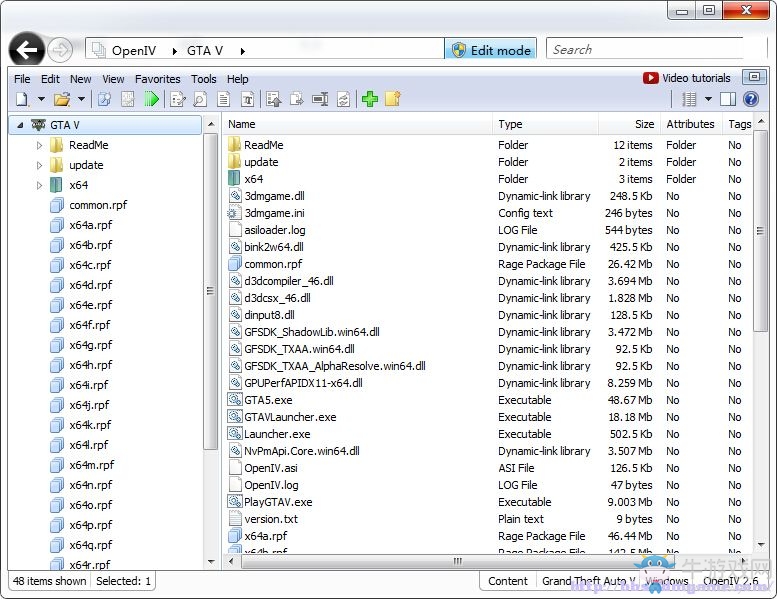Open the breadcrumb arrow after OpenIV
This screenshot has width=777, height=599.
[174, 51]
